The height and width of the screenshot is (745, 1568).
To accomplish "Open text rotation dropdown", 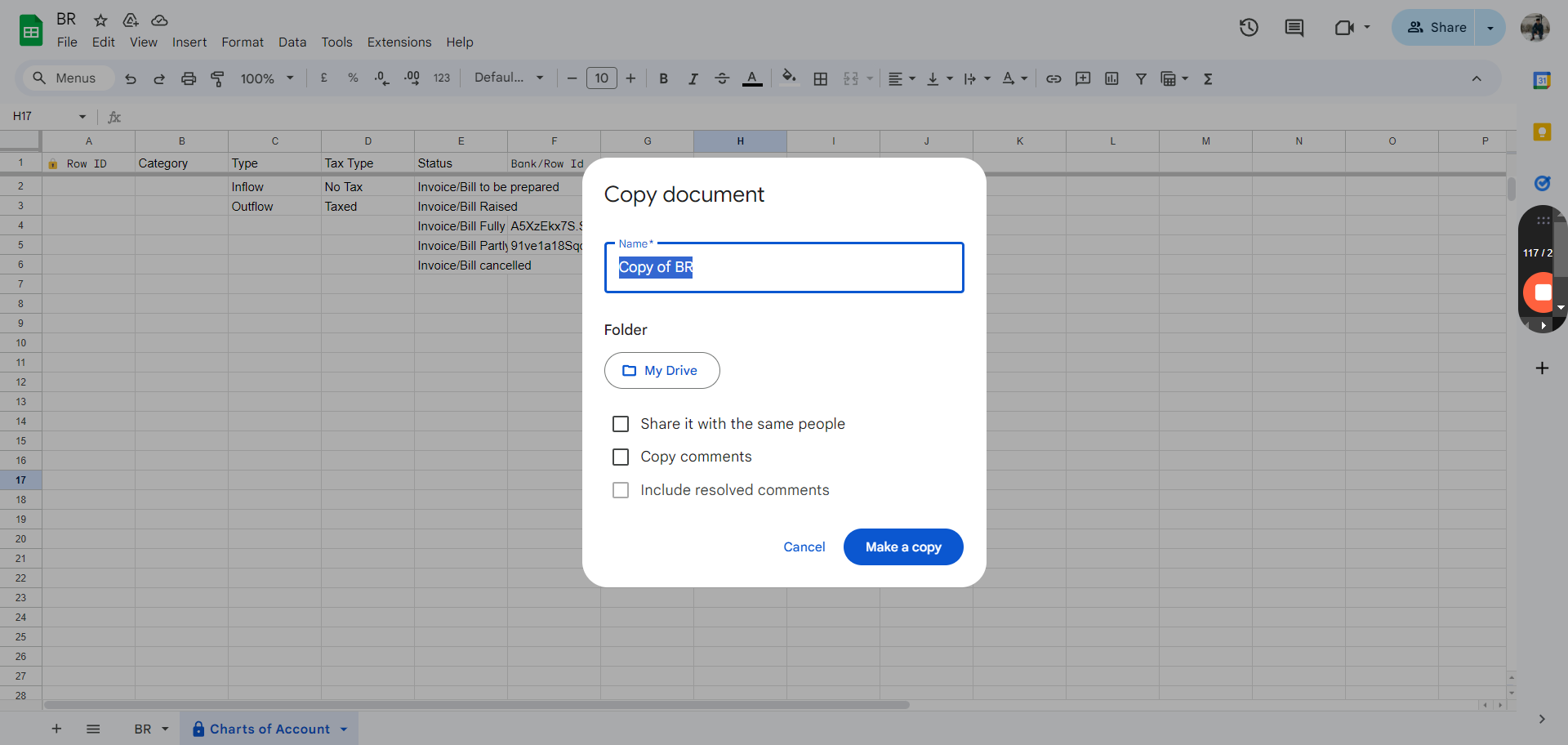I will coord(1014,78).
